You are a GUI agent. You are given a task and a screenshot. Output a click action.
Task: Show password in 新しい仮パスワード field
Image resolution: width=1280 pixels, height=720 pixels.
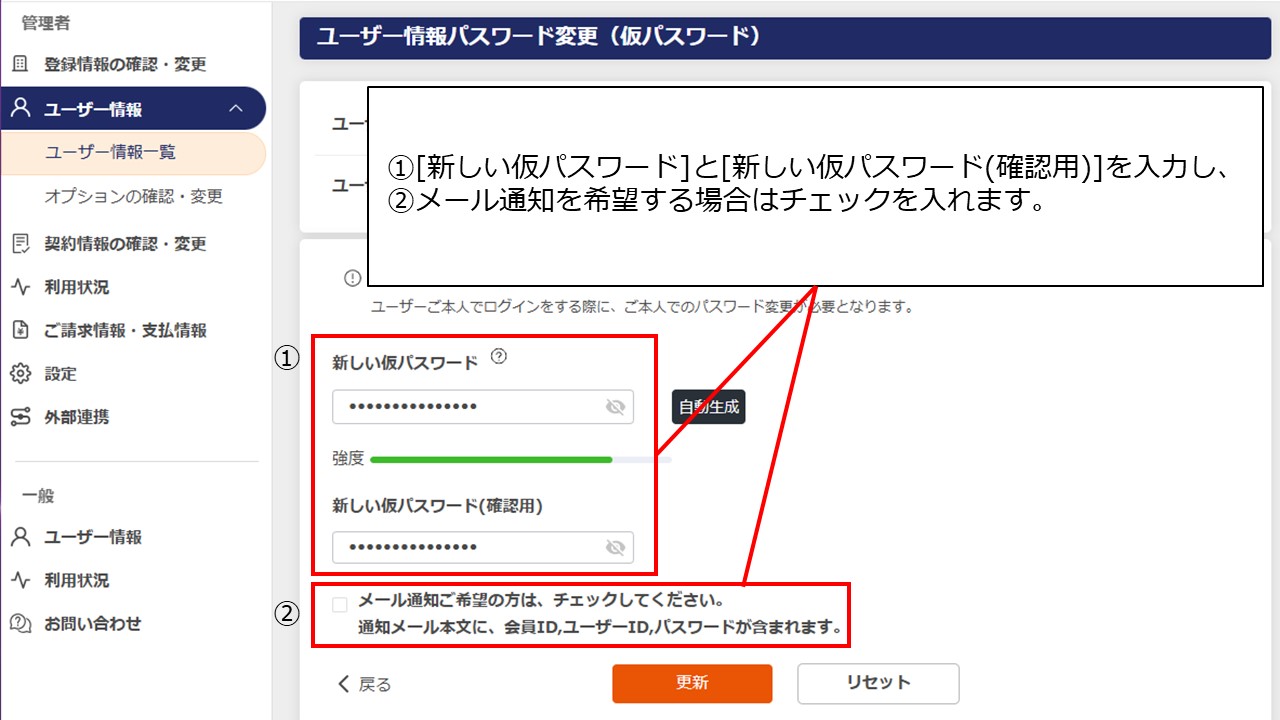[615, 407]
